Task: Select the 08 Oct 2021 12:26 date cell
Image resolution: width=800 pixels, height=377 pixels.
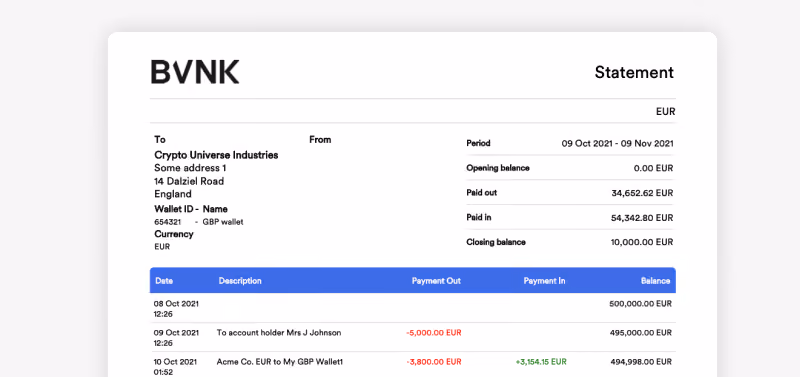Action: (x=177, y=309)
